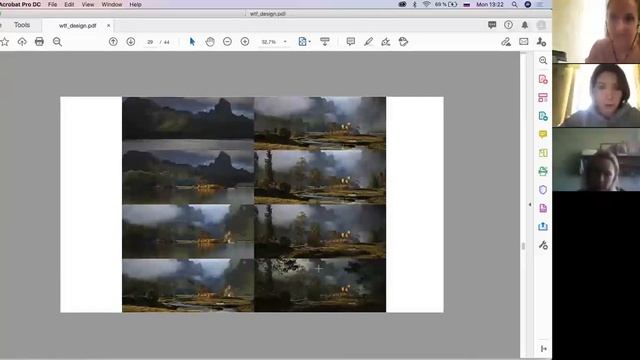Choose the arrow selection tool
The image size is (640, 360).
192,42
